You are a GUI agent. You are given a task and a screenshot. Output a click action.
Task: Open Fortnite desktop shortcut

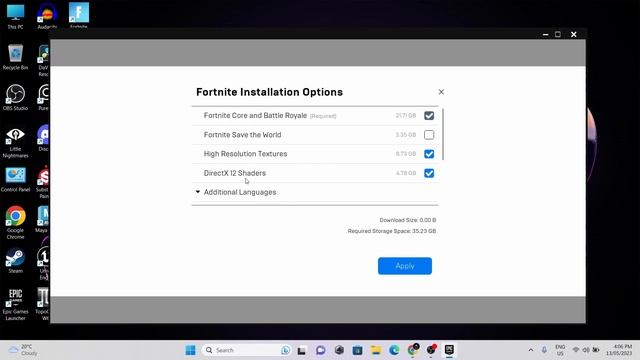point(79,15)
